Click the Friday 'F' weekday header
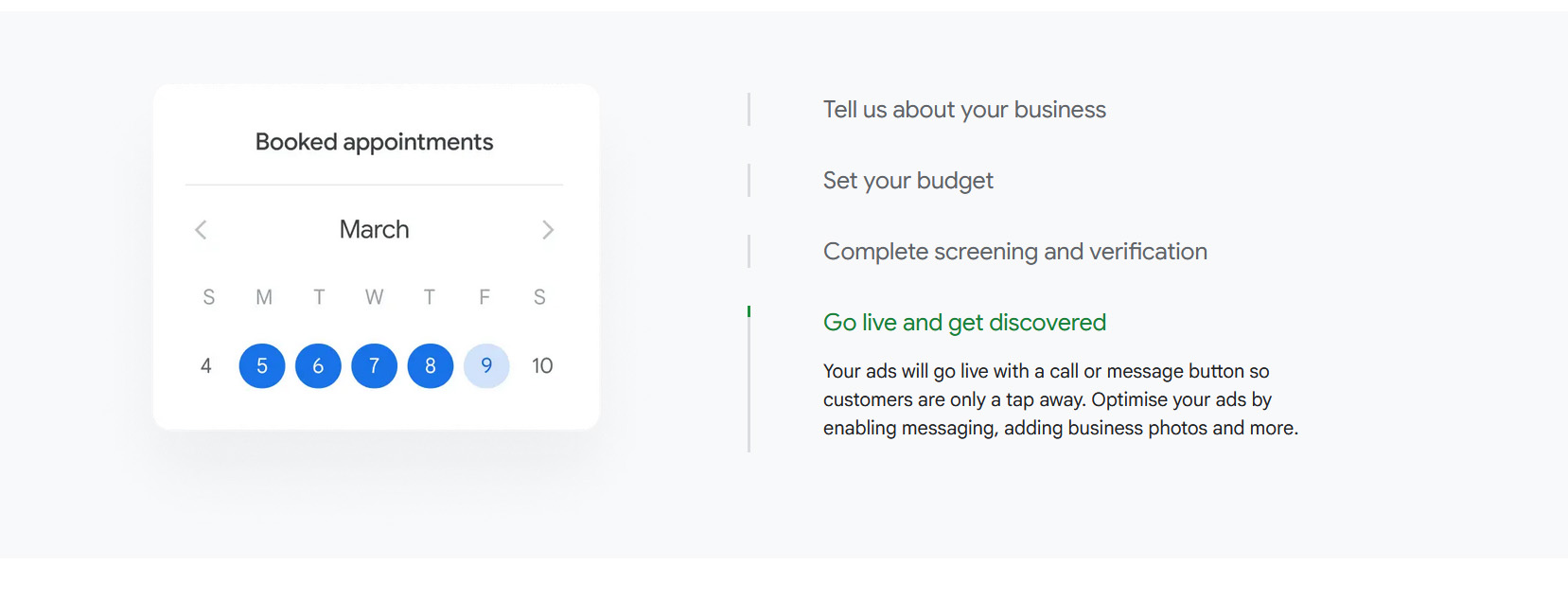 [484, 298]
